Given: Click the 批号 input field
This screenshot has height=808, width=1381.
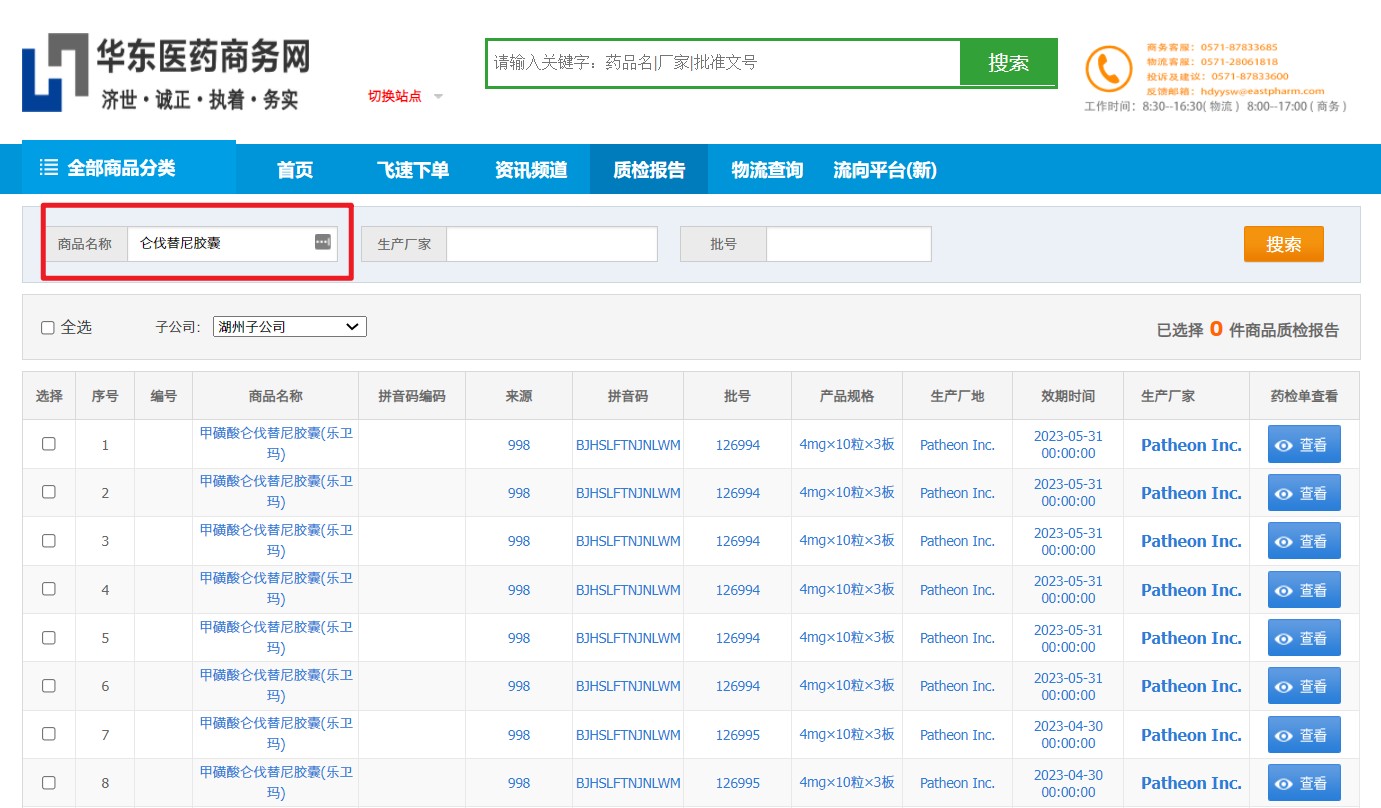Looking at the screenshot, I should point(849,244).
